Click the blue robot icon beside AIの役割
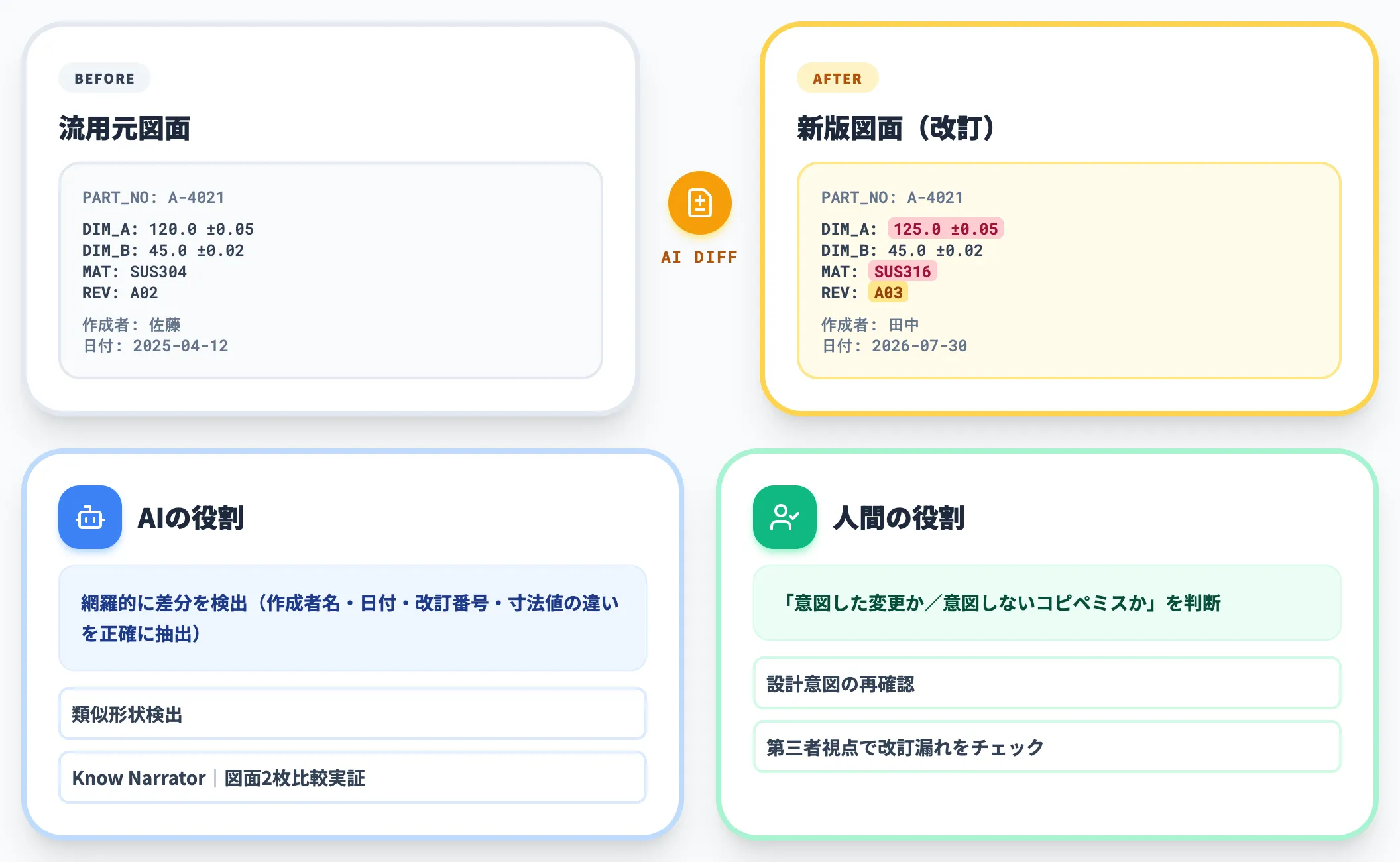Screen dimensions: 1400x862 coord(90,517)
